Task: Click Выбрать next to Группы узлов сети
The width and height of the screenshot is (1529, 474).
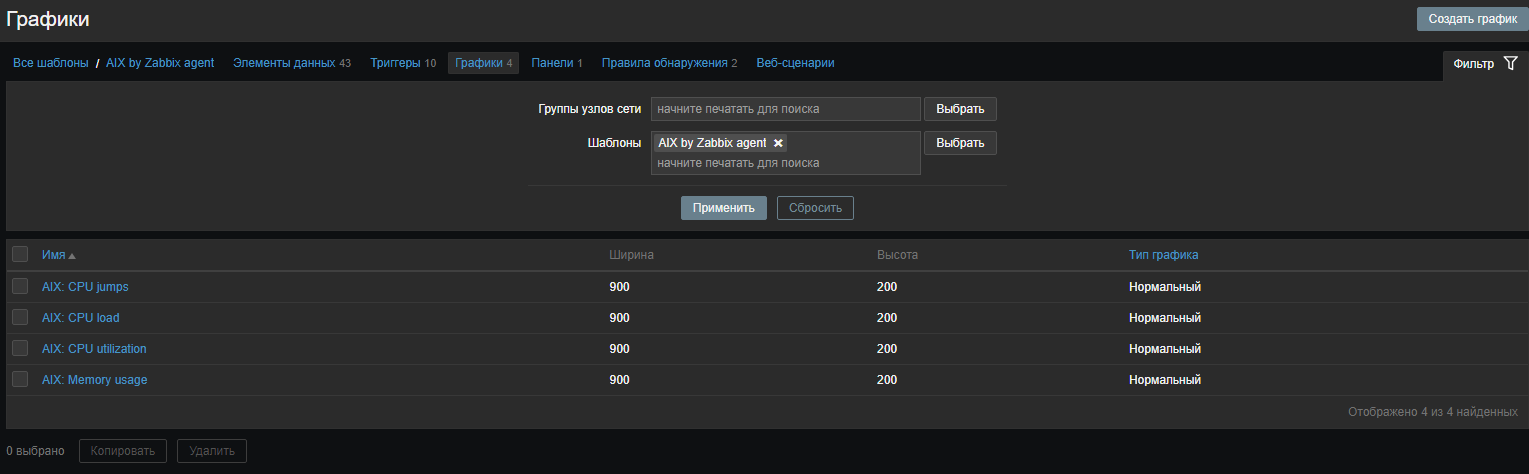Action: point(960,109)
